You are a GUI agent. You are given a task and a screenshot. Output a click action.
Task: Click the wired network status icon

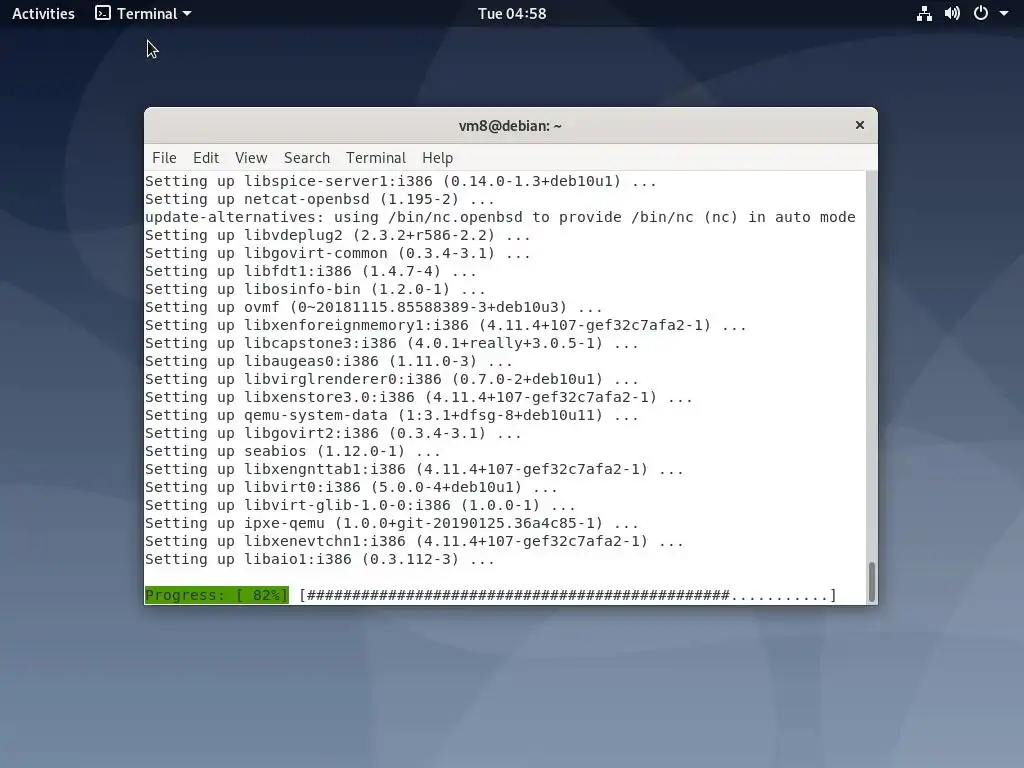coord(924,13)
